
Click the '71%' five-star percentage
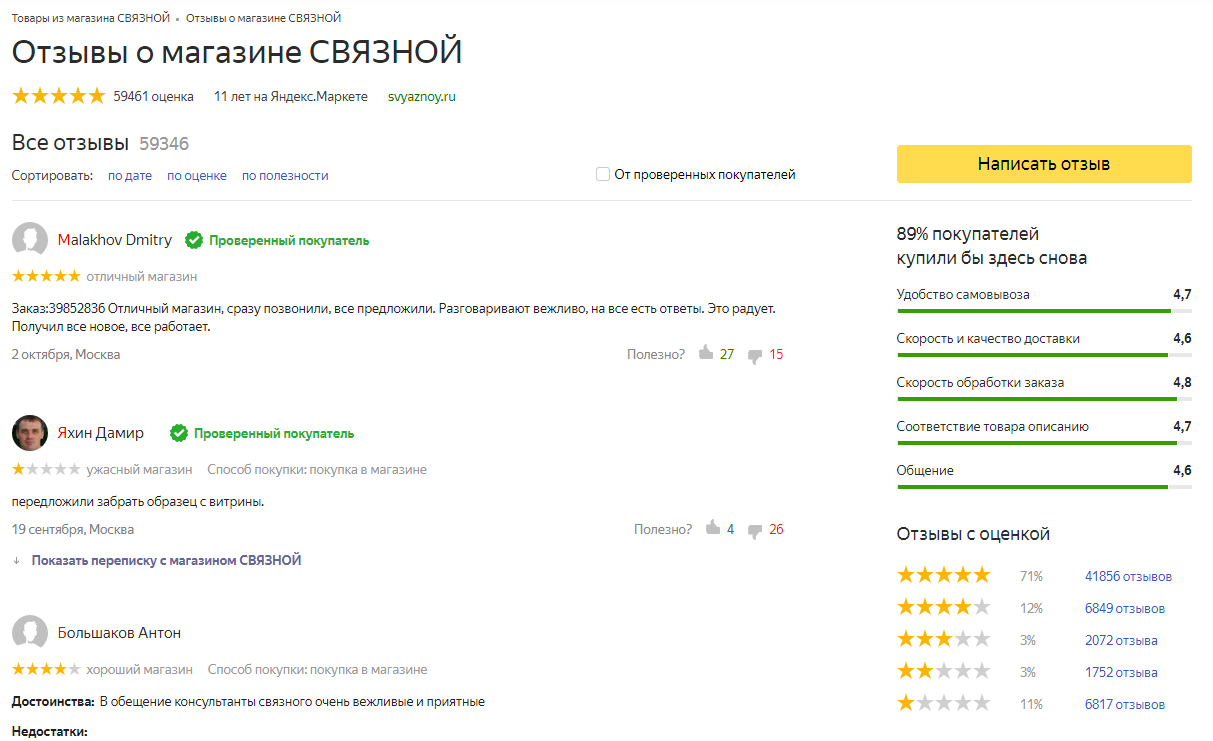pos(1031,576)
